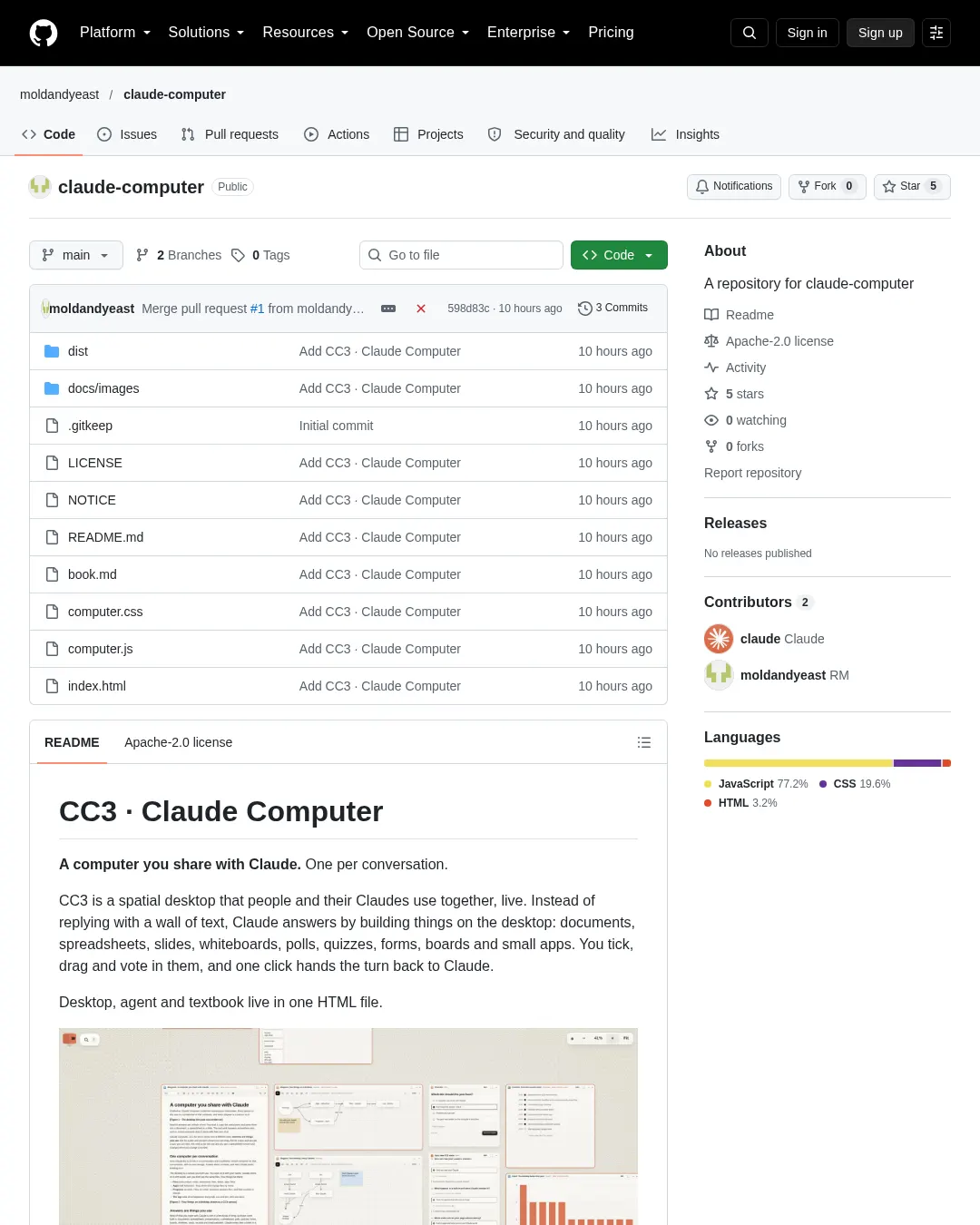Open the GitHub homepage logo
Screen dimensions: 980x1225
tap(44, 33)
